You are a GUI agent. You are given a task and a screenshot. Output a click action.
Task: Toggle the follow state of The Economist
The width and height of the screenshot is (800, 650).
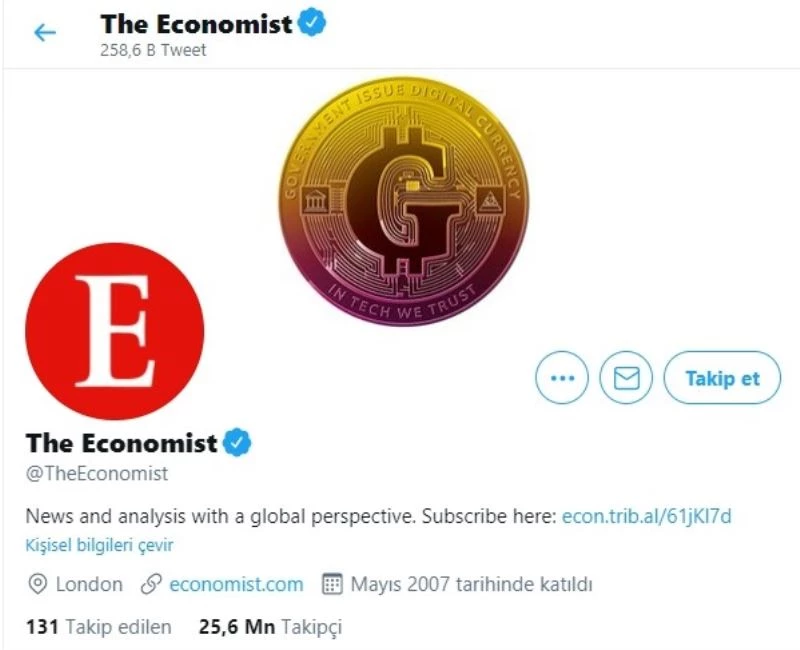[x=722, y=377]
